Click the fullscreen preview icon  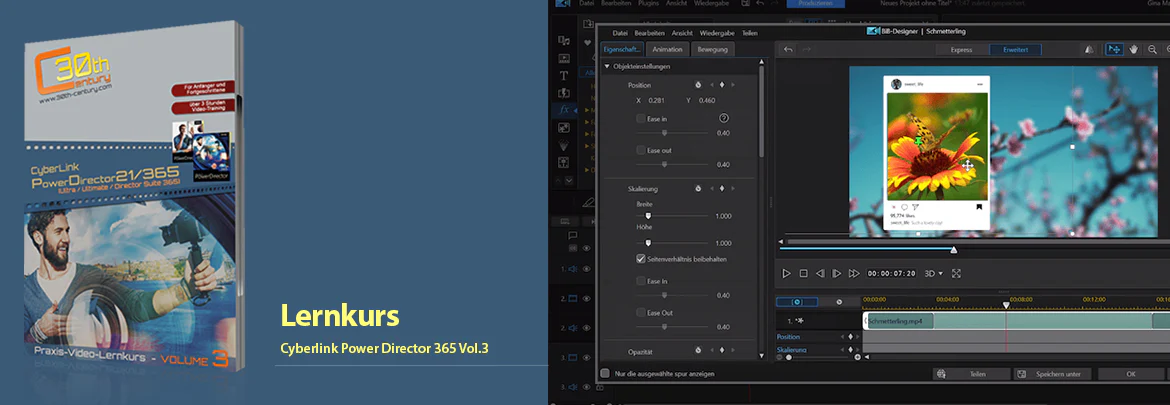(957, 274)
